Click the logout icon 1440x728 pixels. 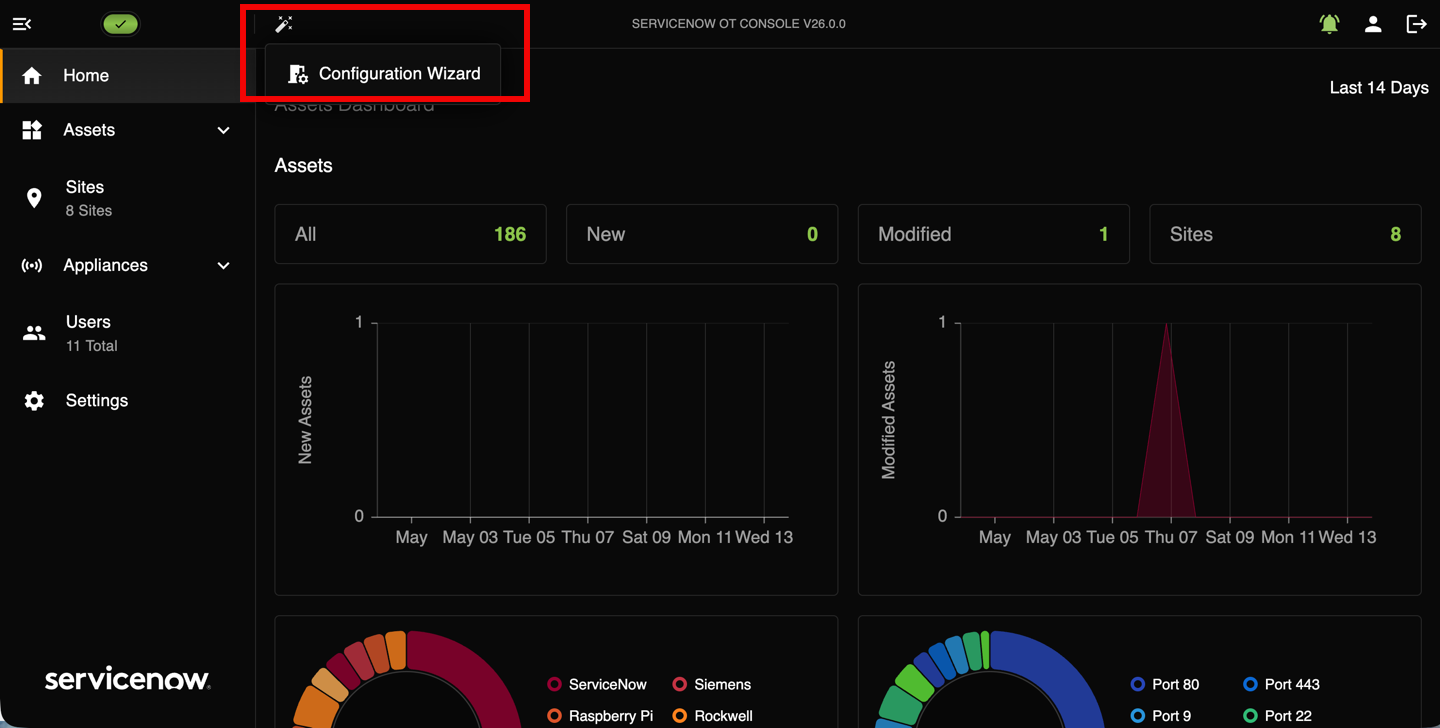click(x=1416, y=24)
